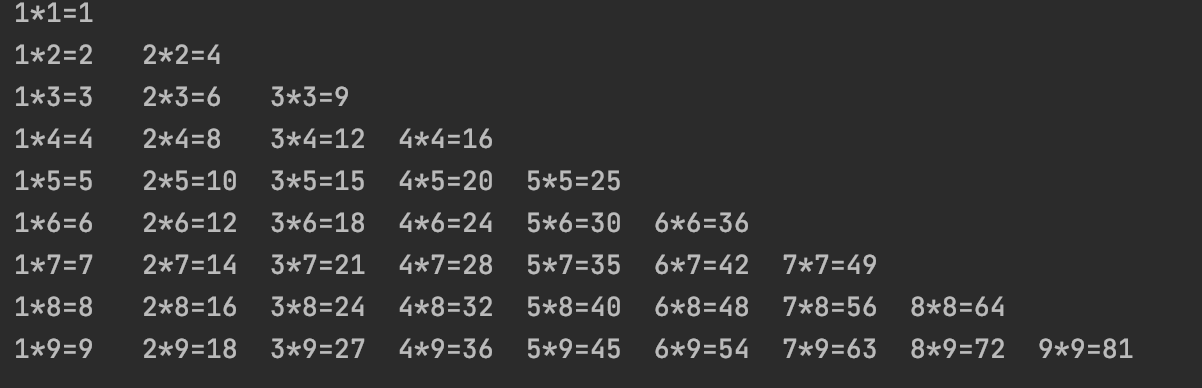Click the 1*9=9 text

click(x=54, y=349)
